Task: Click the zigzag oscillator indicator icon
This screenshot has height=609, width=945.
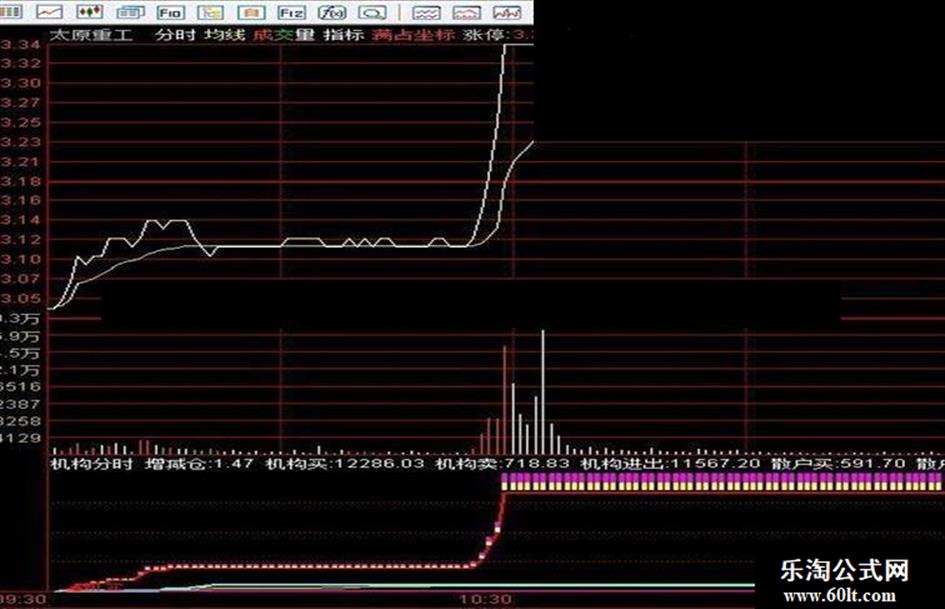Action: tap(507, 11)
